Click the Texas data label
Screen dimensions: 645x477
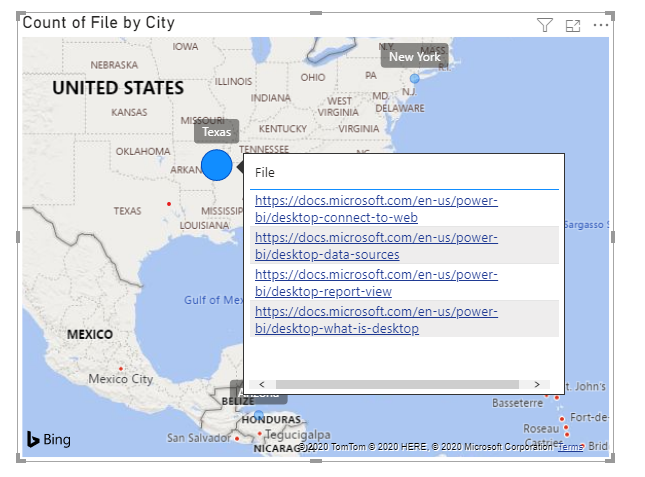point(216,132)
